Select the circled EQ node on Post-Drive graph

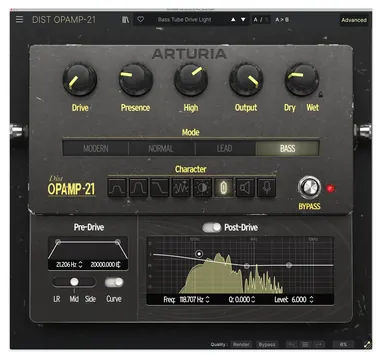pyautogui.click(x=199, y=254)
